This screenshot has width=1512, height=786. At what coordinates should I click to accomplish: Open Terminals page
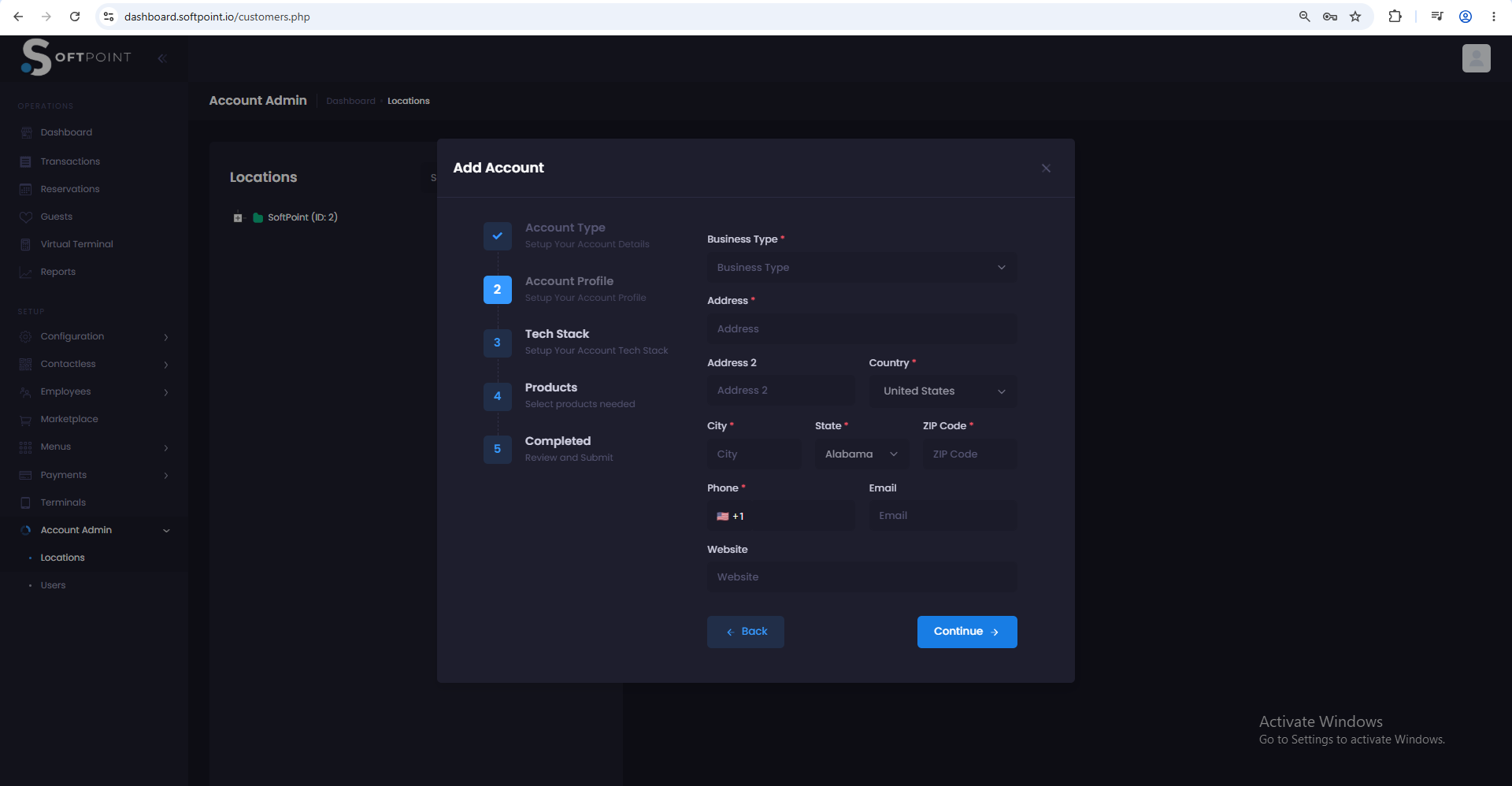63,502
